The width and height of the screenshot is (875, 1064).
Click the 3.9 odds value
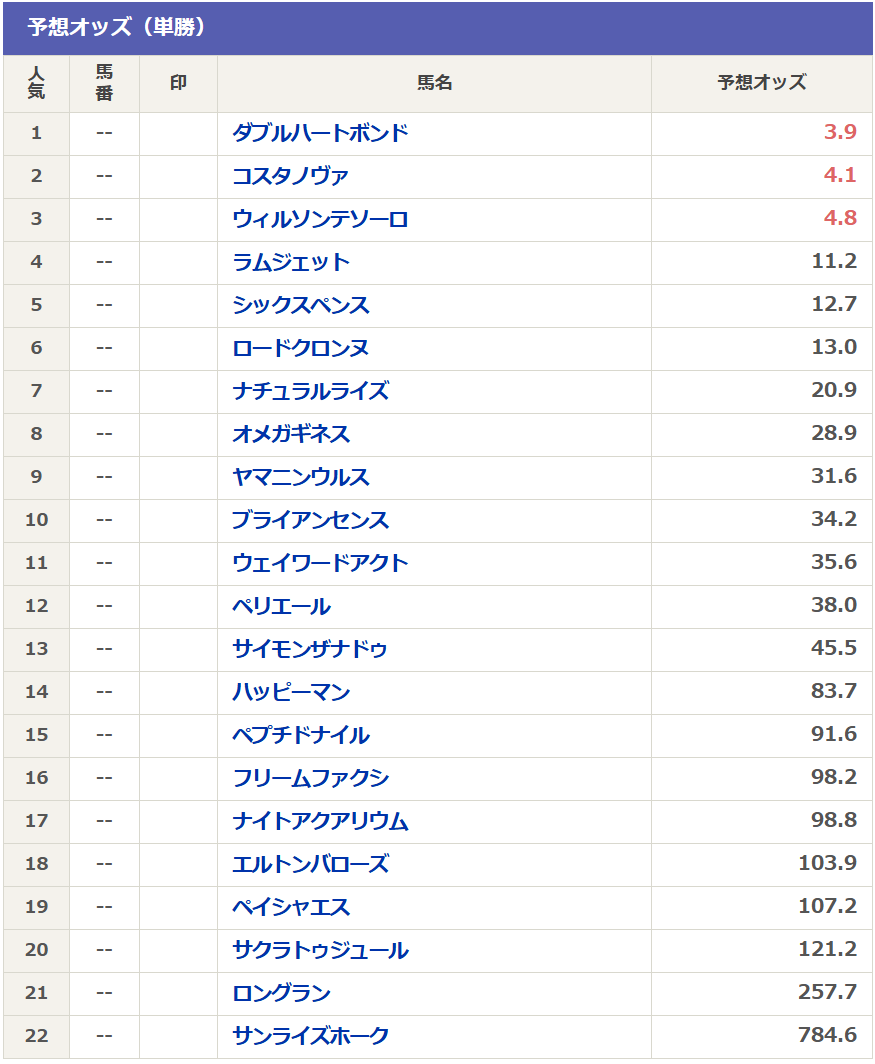pos(840,133)
